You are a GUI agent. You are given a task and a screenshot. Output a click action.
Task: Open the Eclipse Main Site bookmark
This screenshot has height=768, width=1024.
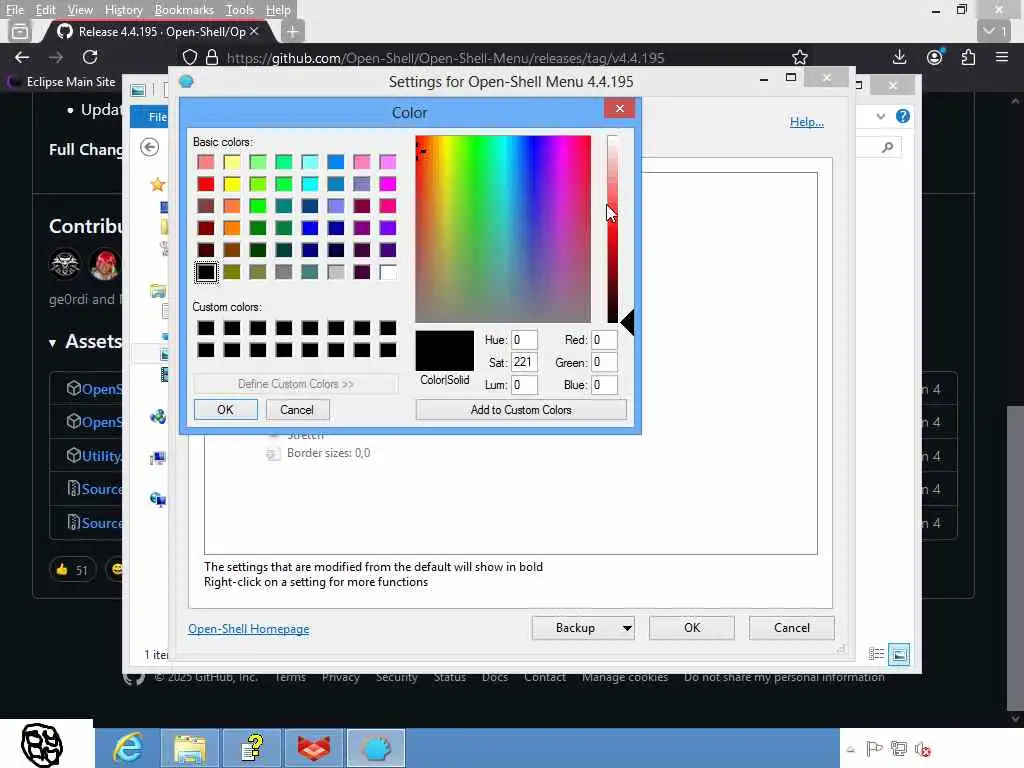click(x=61, y=82)
